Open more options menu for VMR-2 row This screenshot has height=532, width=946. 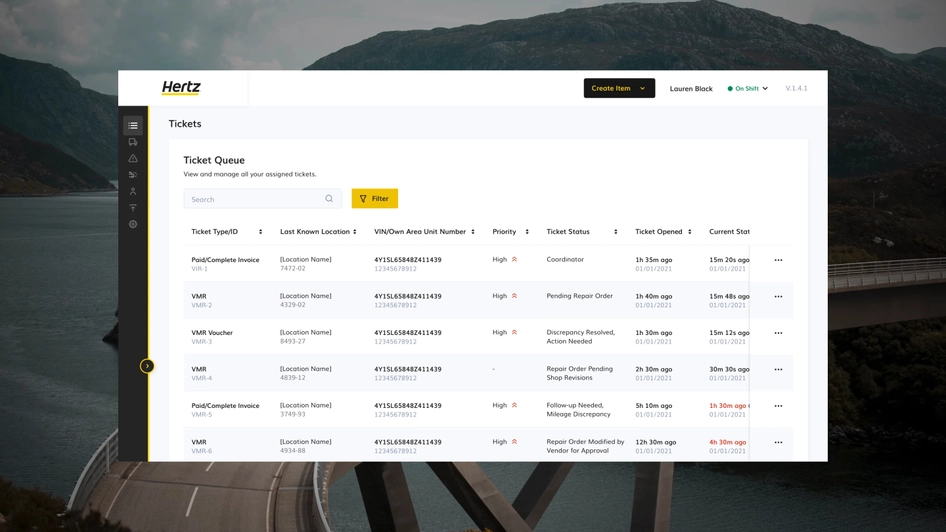tap(778, 297)
